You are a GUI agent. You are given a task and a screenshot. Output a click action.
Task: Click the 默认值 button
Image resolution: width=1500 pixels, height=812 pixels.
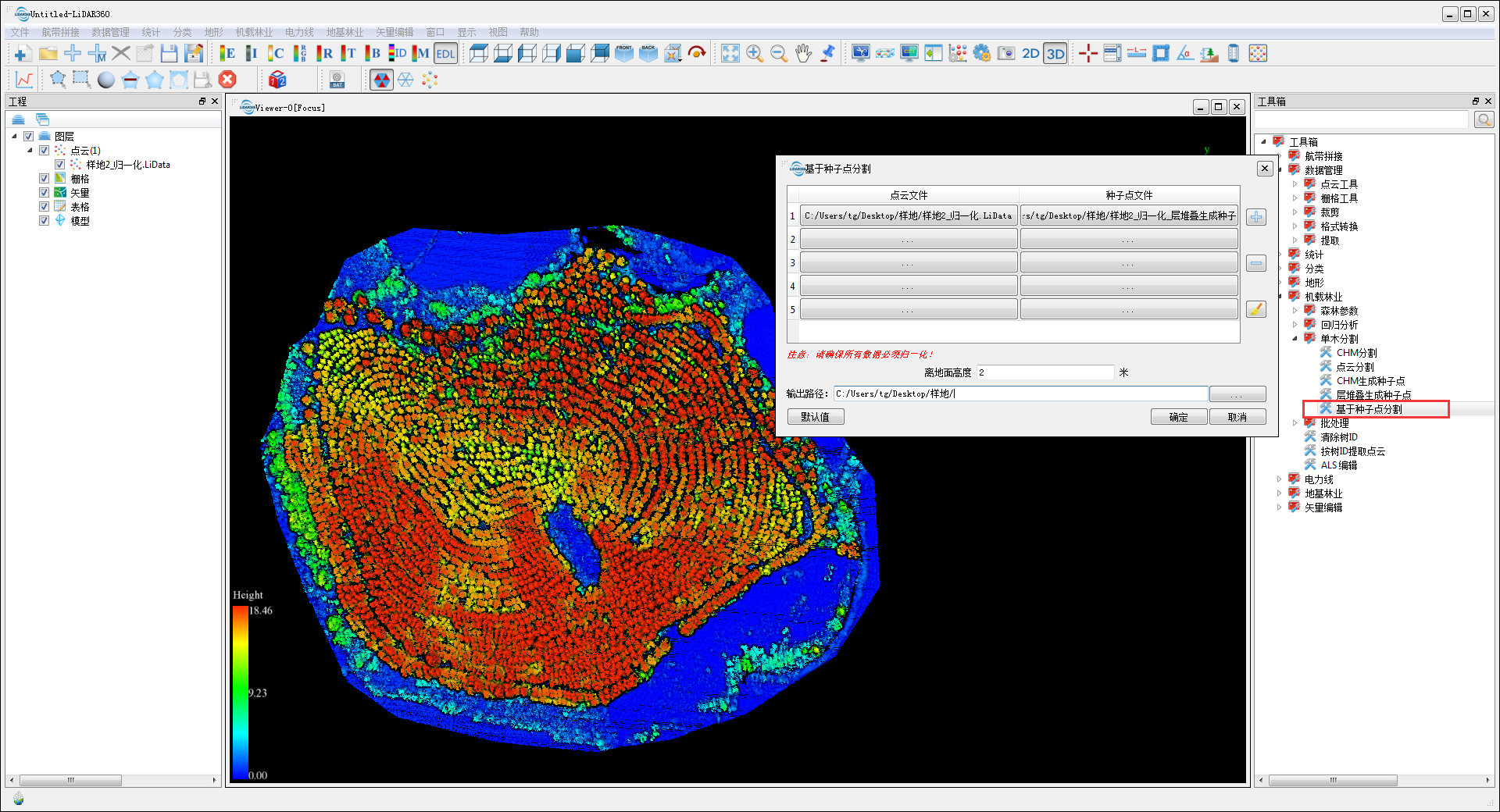click(x=816, y=417)
